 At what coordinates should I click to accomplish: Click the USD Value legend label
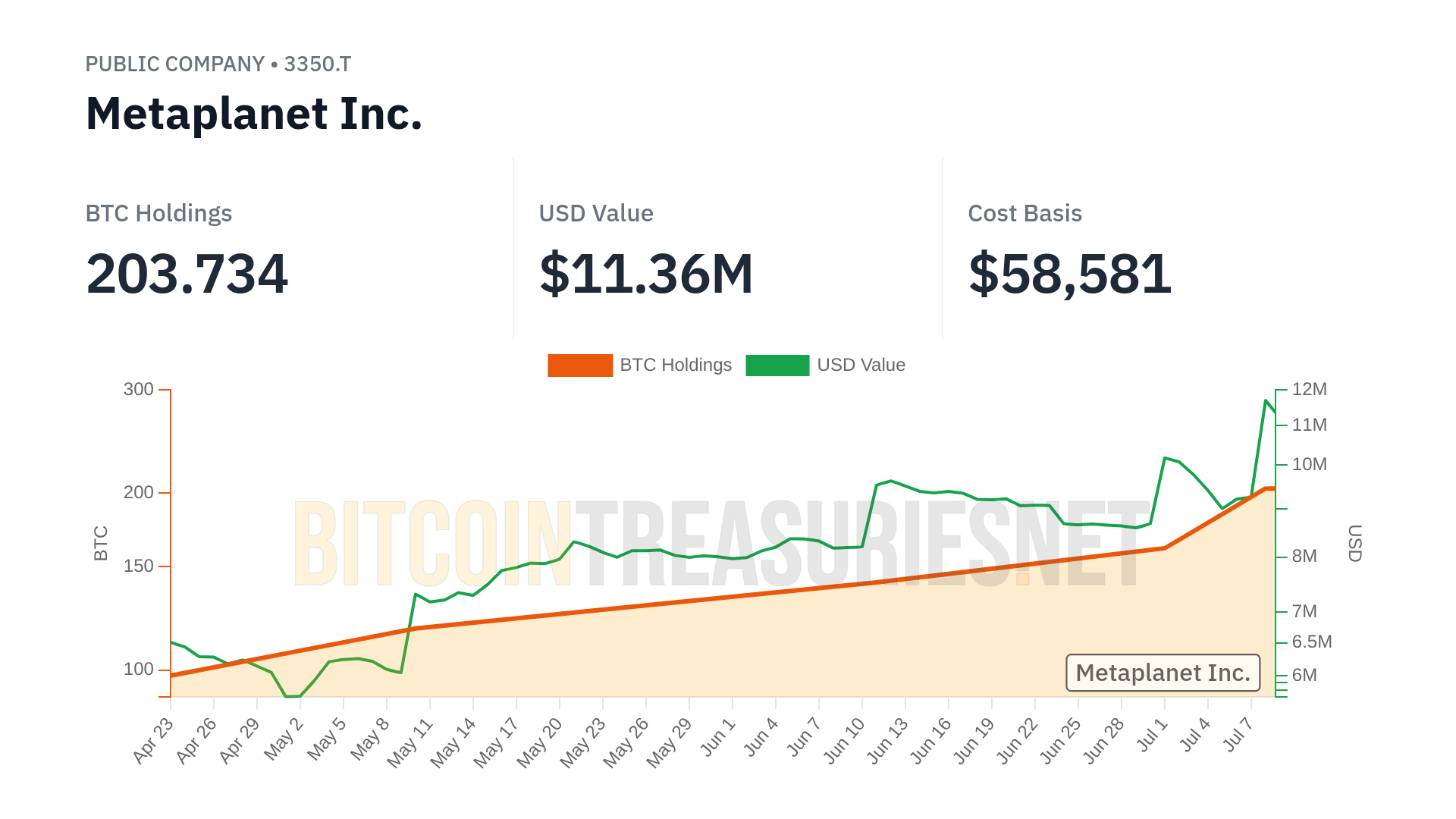(x=861, y=366)
